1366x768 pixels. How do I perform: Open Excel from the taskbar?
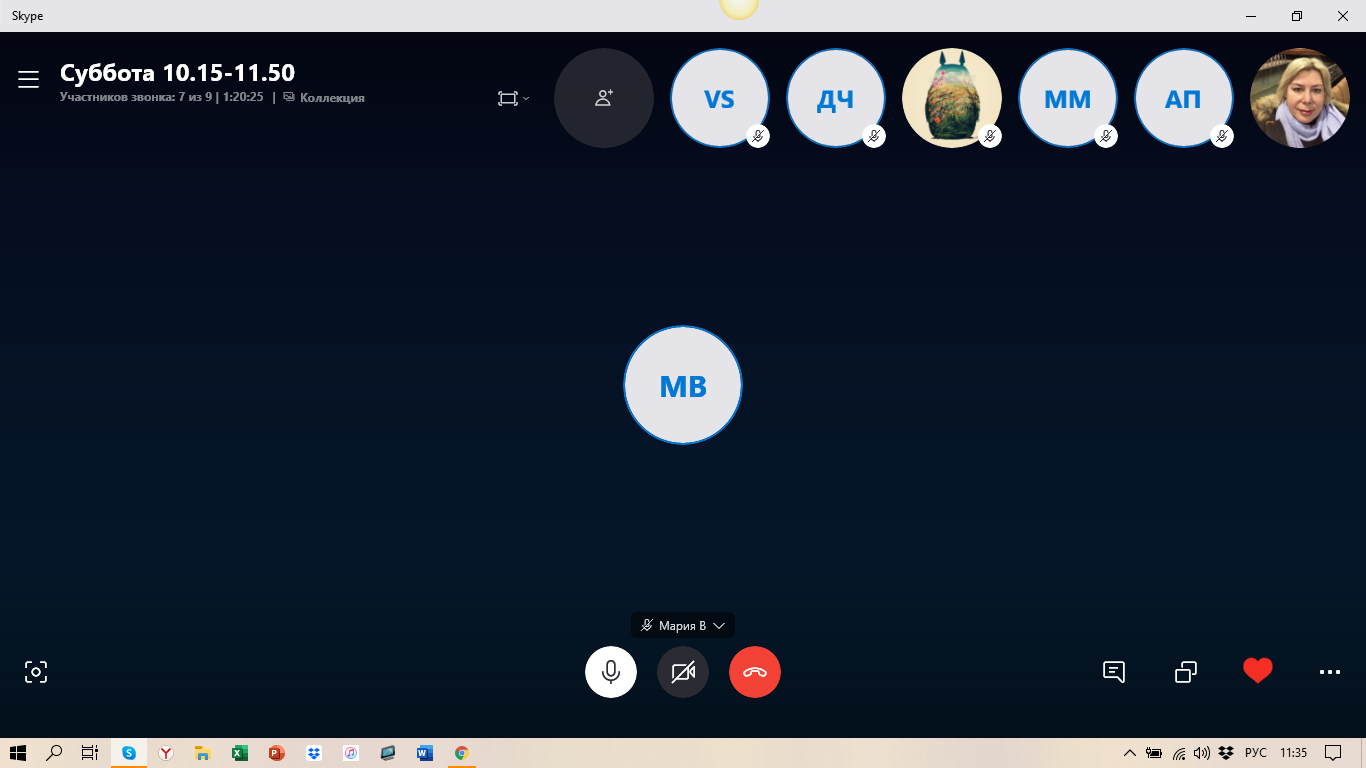coord(240,753)
